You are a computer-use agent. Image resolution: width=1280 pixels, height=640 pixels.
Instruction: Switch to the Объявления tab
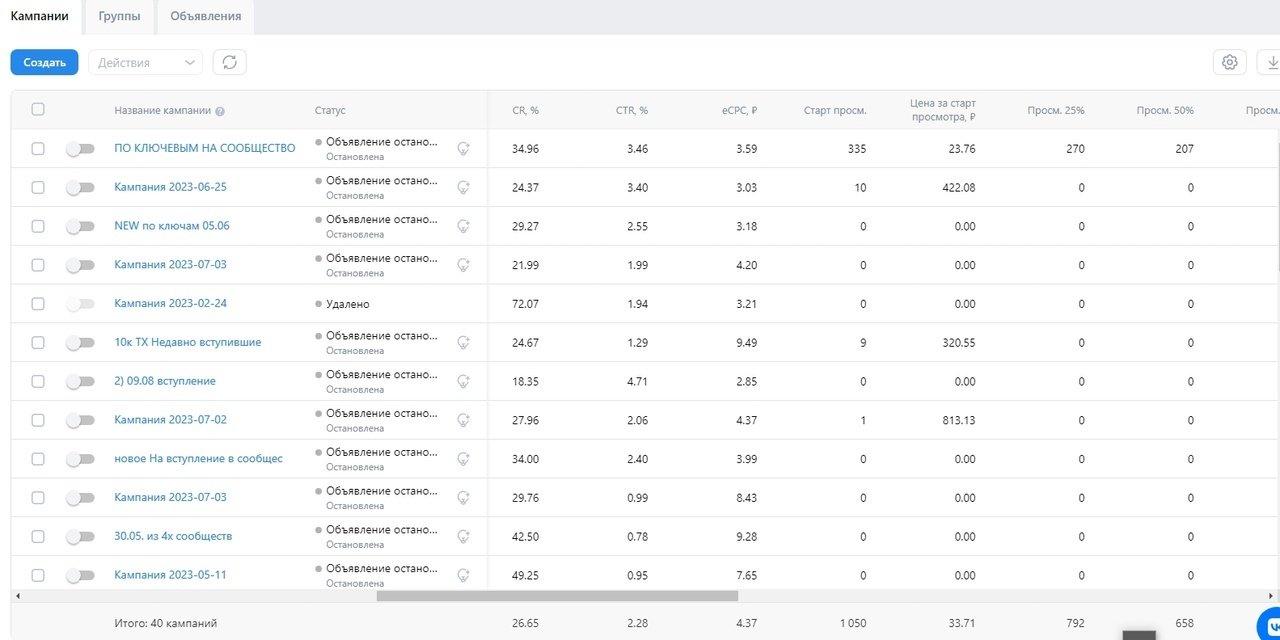(205, 17)
